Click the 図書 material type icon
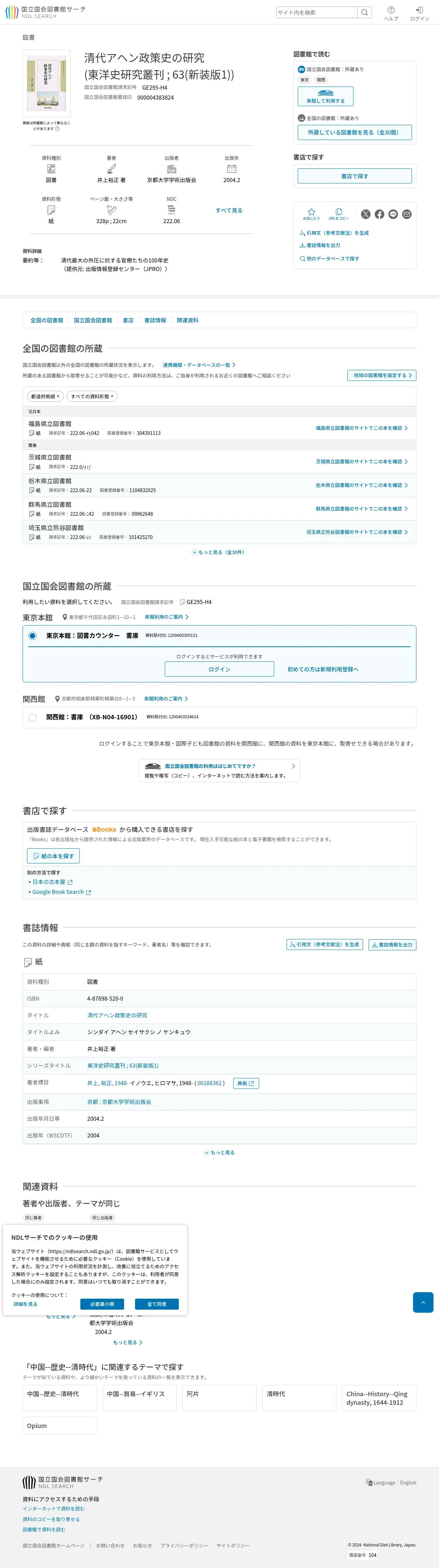The height and width of the screenshot is (1568, 439). [x=51, y=169]
